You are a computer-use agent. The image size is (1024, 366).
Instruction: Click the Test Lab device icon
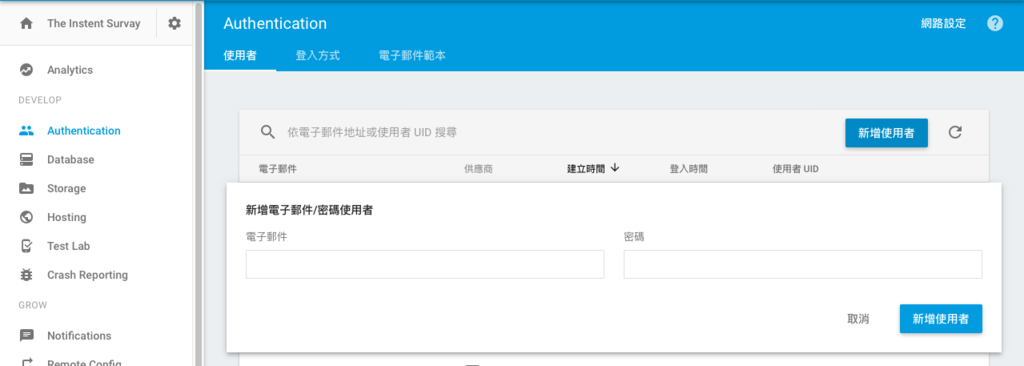(x=26, y=246)
